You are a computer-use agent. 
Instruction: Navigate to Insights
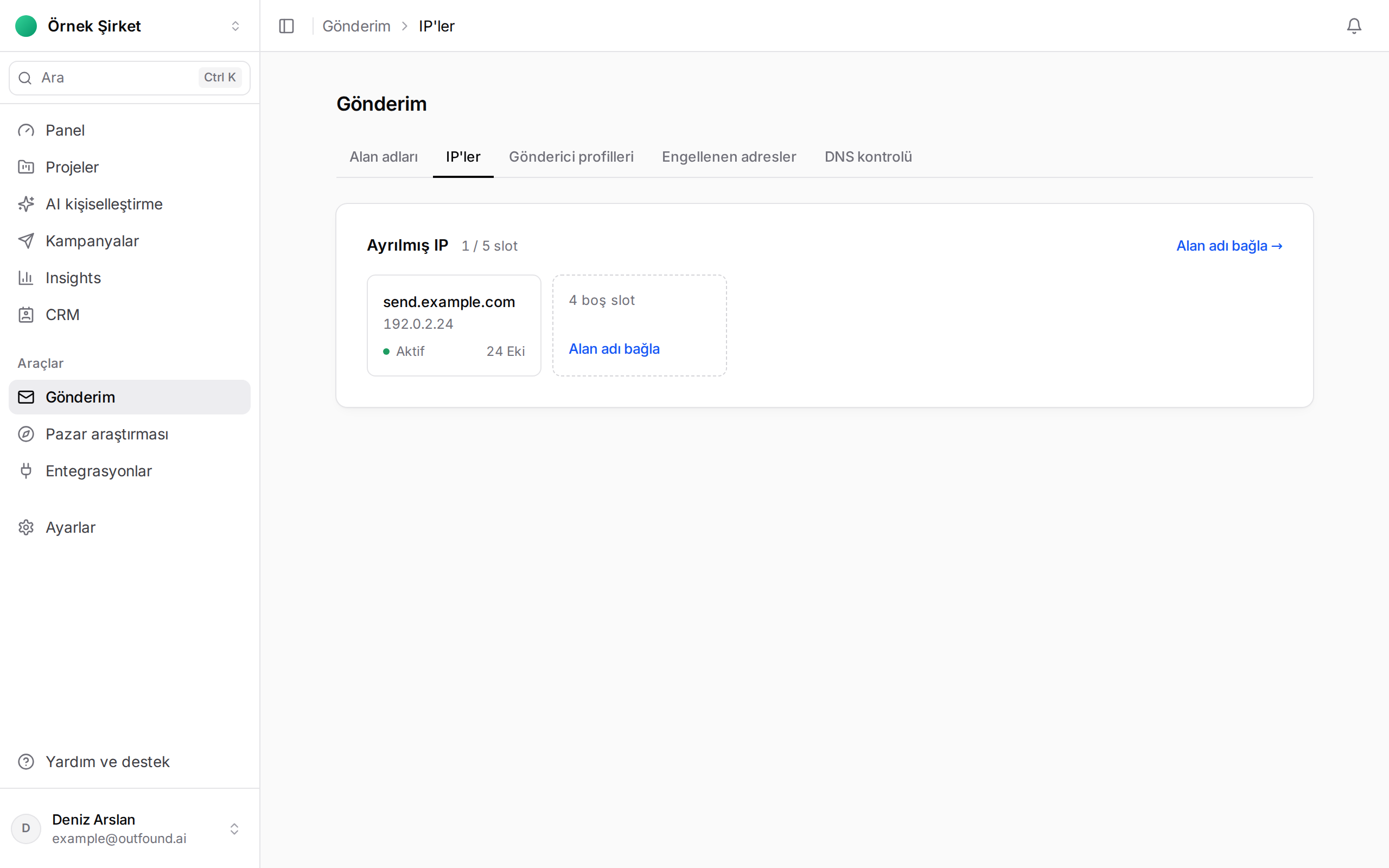(130, 278)
